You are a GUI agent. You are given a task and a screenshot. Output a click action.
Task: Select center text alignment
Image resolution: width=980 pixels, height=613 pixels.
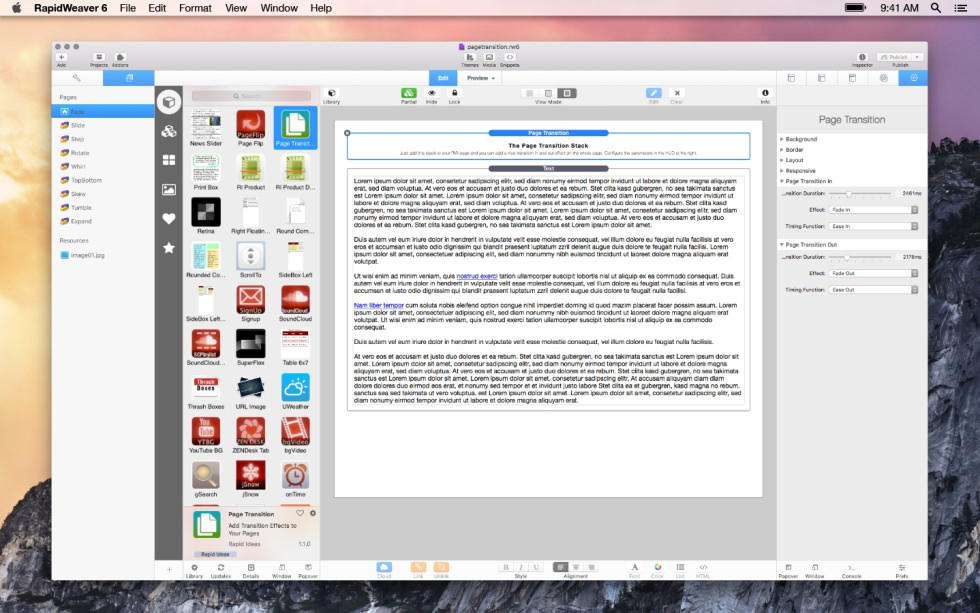(x=576, y=567)
